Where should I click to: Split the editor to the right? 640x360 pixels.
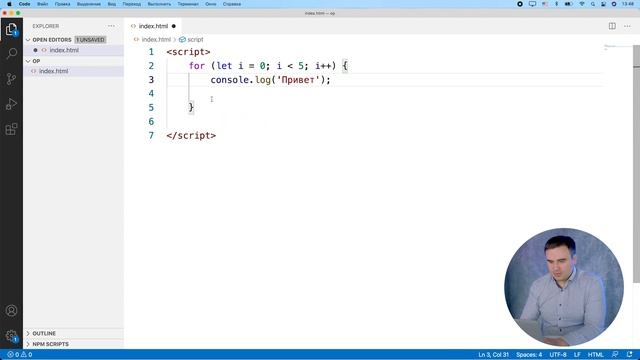(x=612, y=26)
